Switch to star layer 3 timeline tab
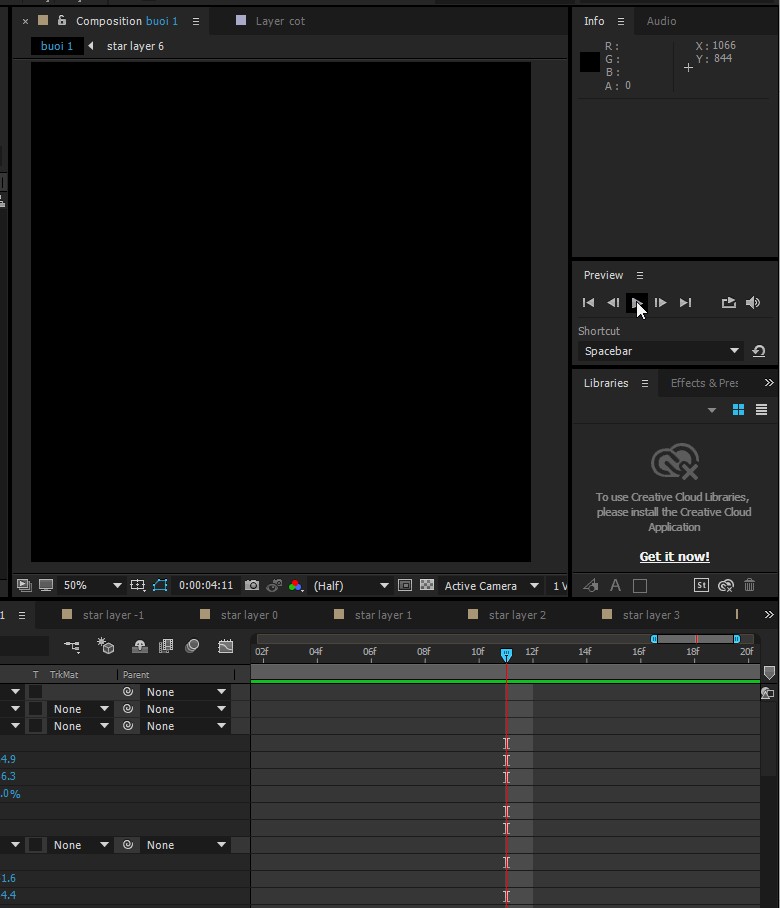Viewport: 780px width, 908px height. [x=651, y=615]
